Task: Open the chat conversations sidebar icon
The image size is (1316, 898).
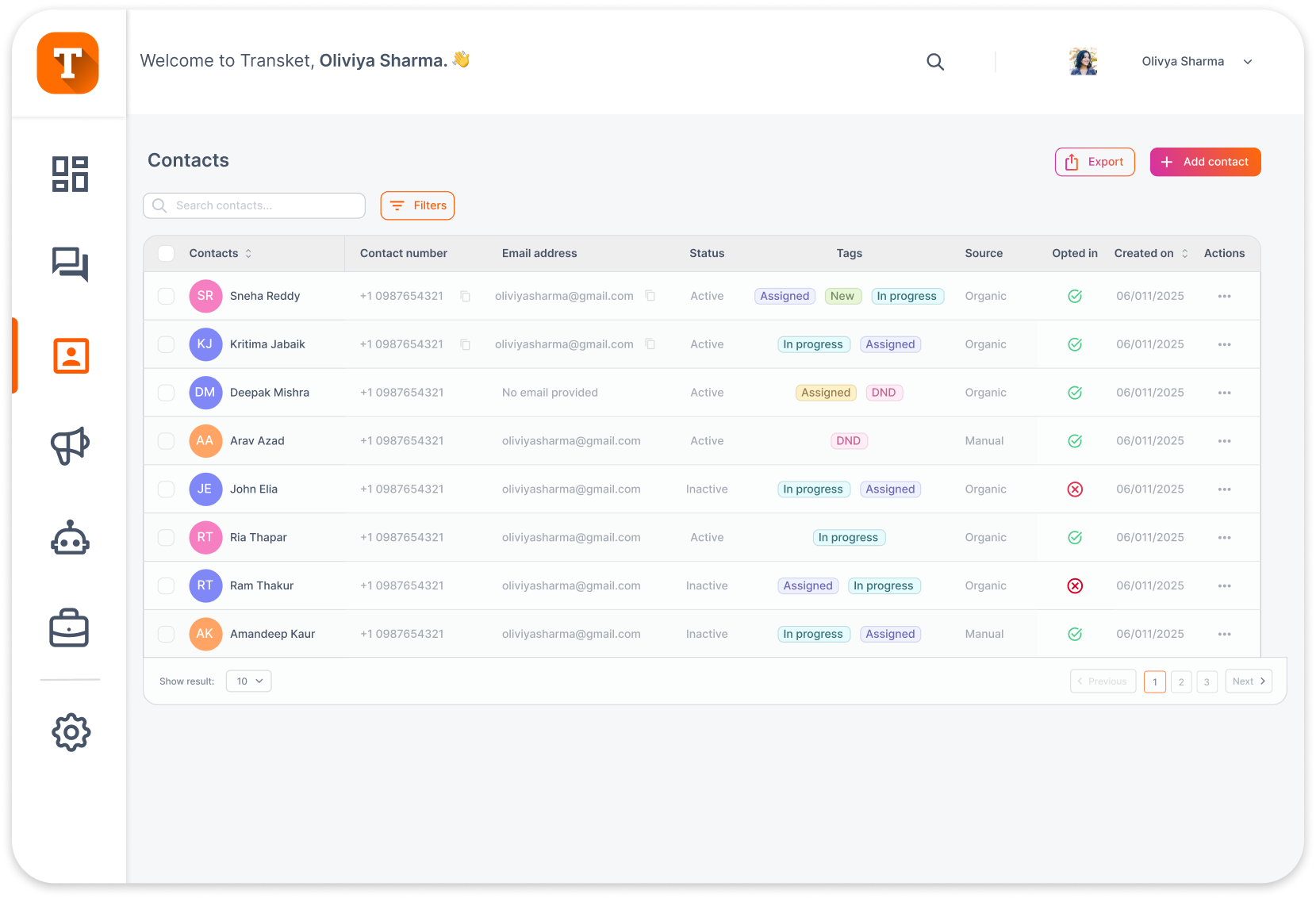Action: point(70,264)
